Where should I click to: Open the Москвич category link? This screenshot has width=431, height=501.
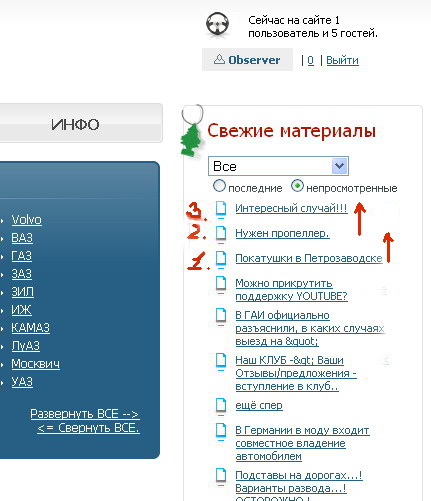pos(36,364)
